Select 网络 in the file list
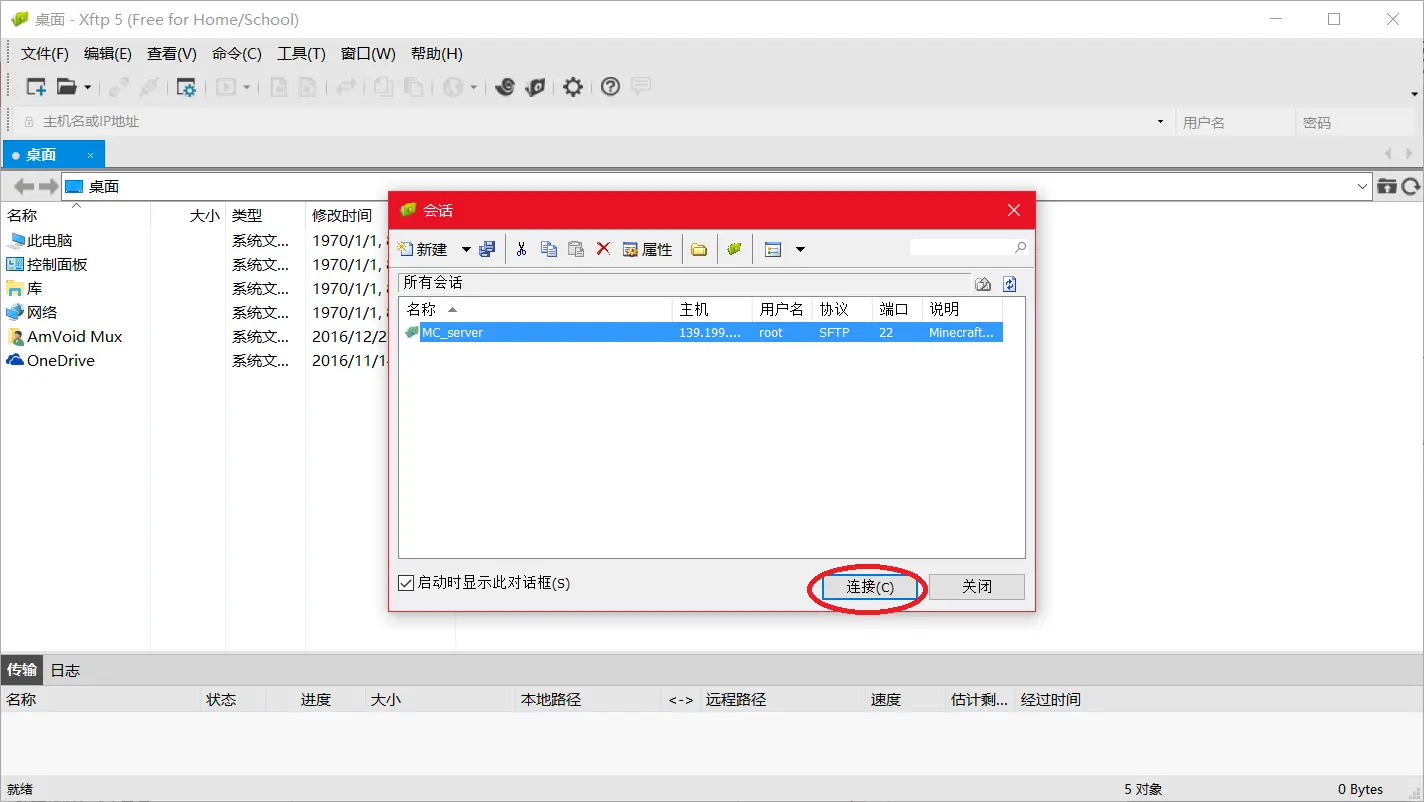 click(x=32, y=312)
